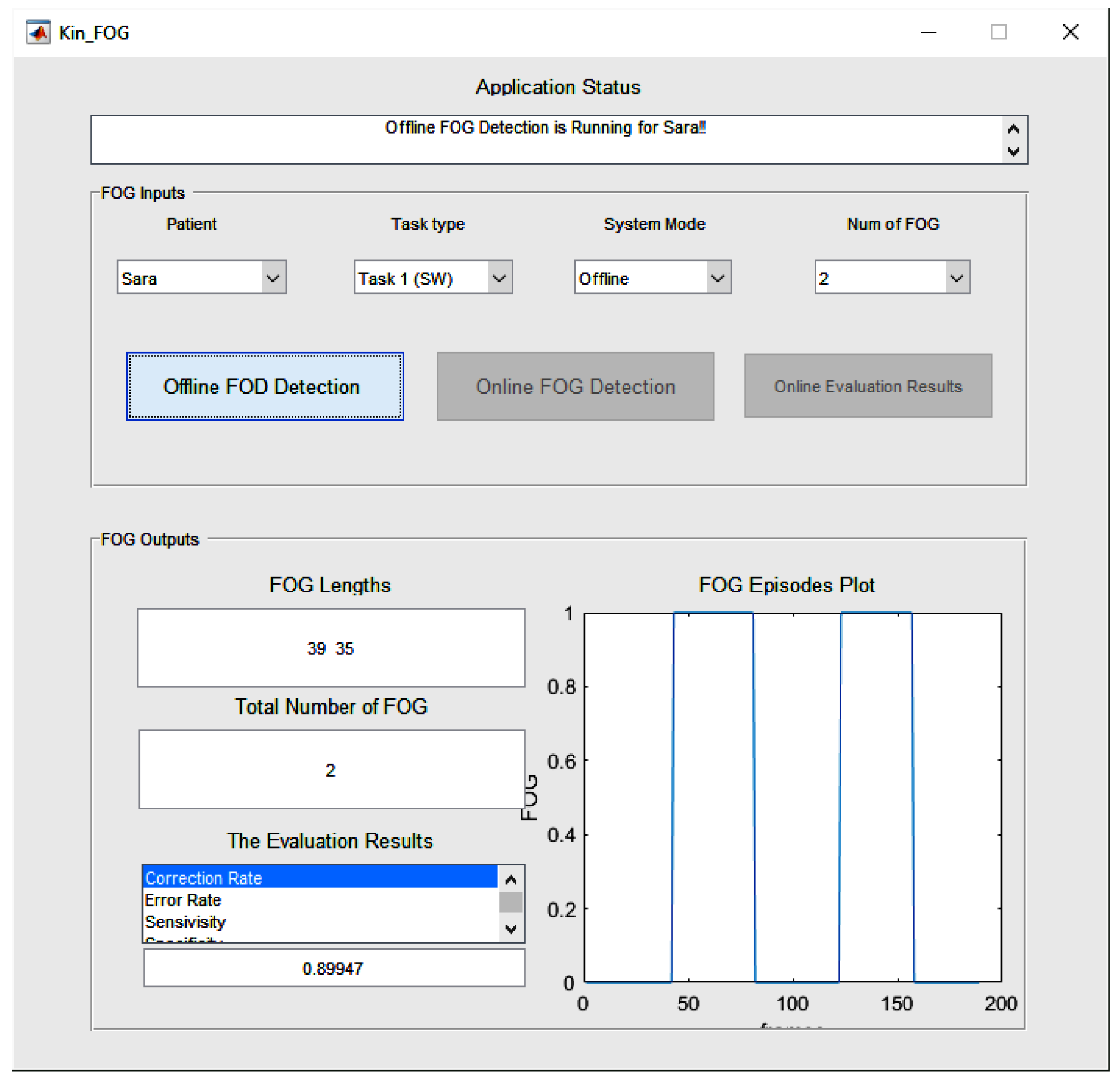Minimize the Kin_FOG window
This screenshot has height=1085, width=1120.
928,32
